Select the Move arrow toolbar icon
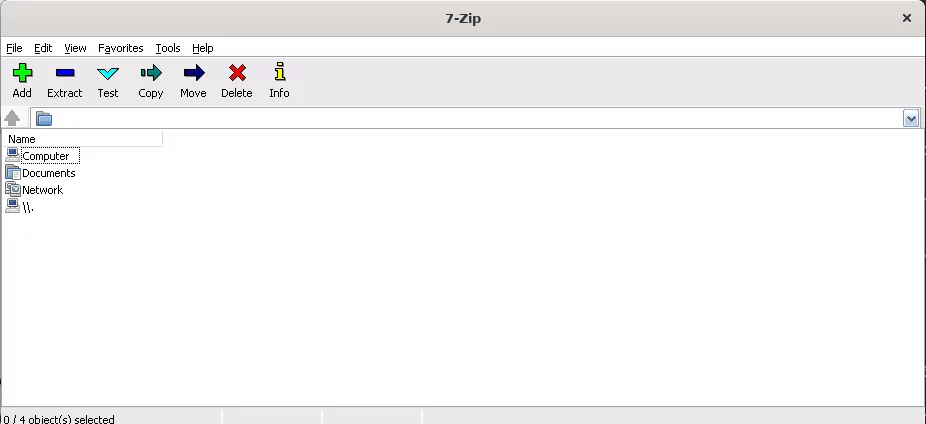The height and width of the screenshot is (424, 926). (x=194, y=73)
